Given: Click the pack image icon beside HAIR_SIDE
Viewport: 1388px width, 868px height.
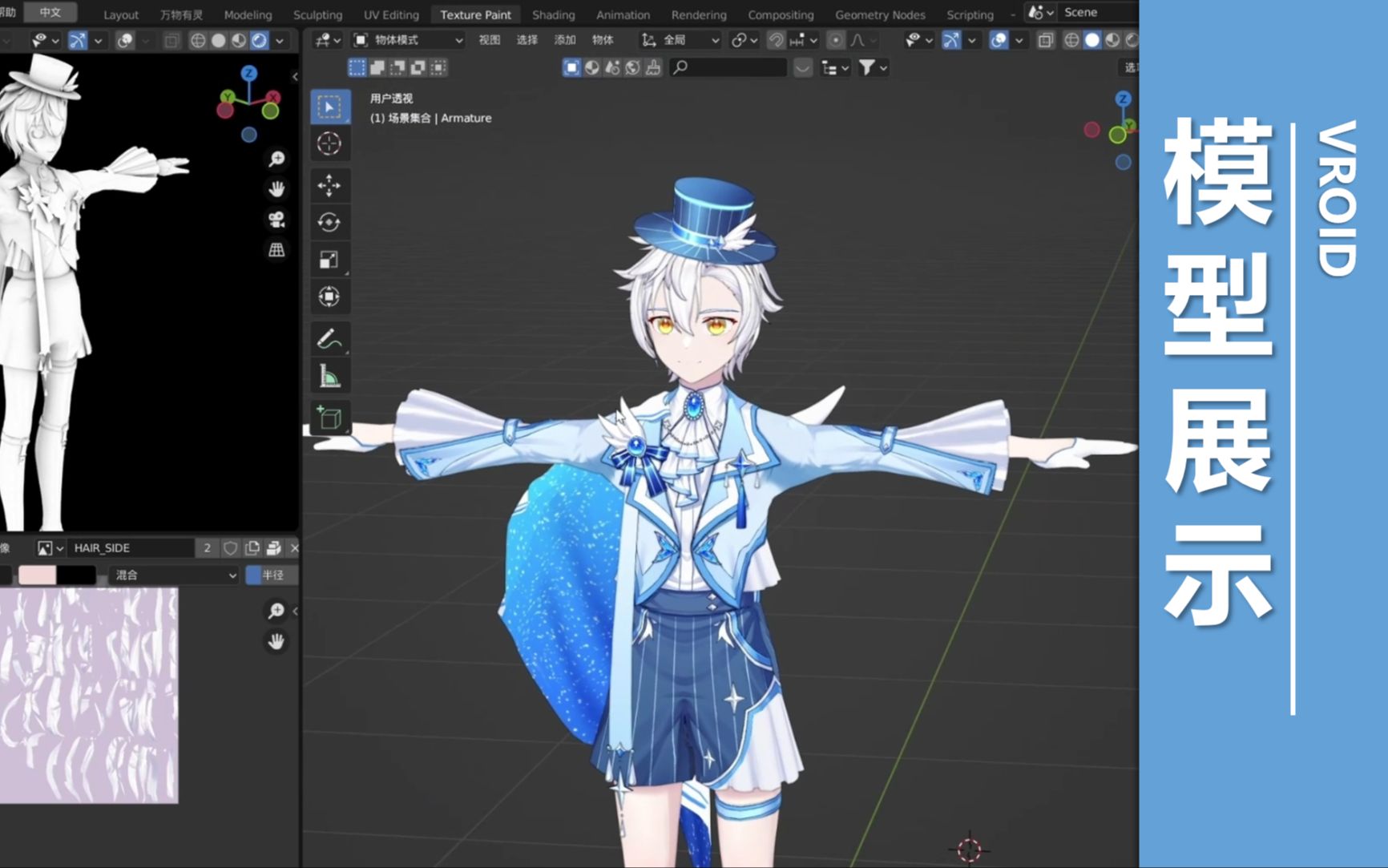Looking at the screenshot, I should click(273, 548).
